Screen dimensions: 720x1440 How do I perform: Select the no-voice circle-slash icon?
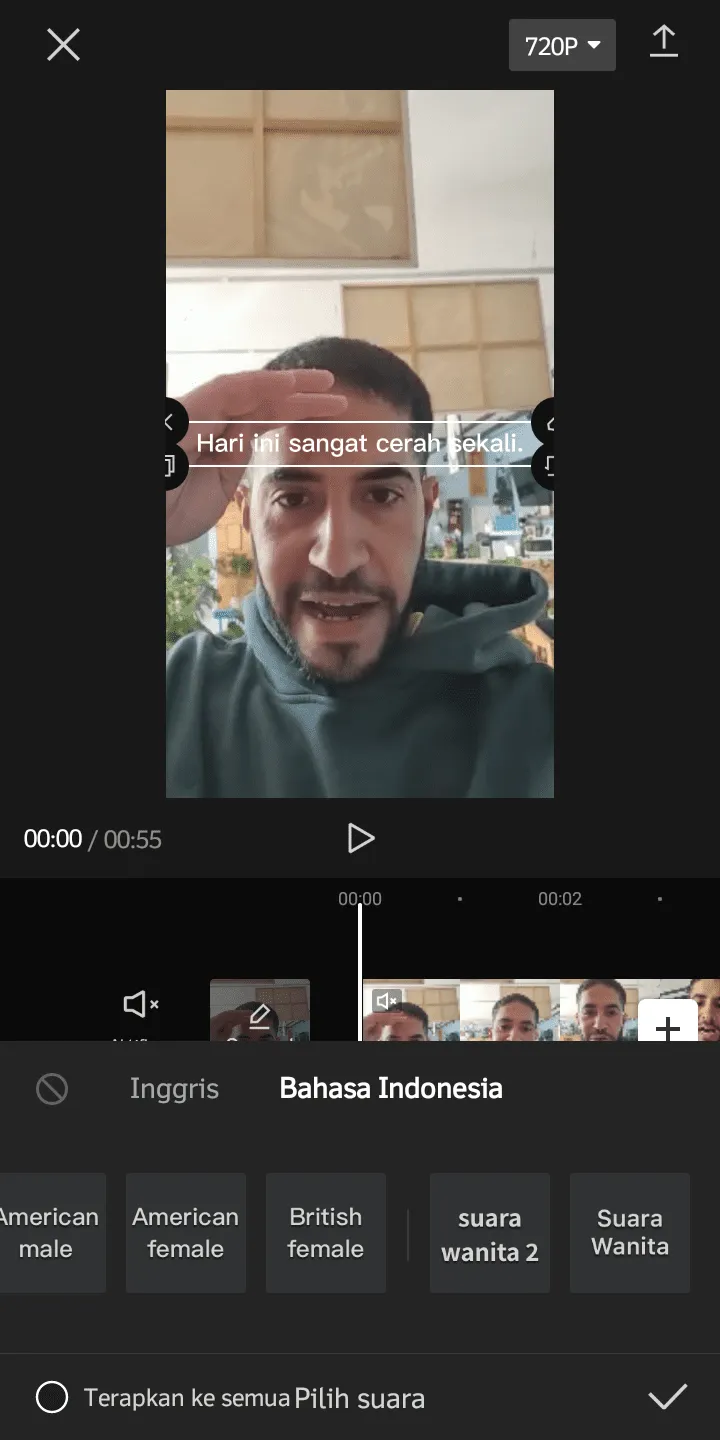[52, 1088]
